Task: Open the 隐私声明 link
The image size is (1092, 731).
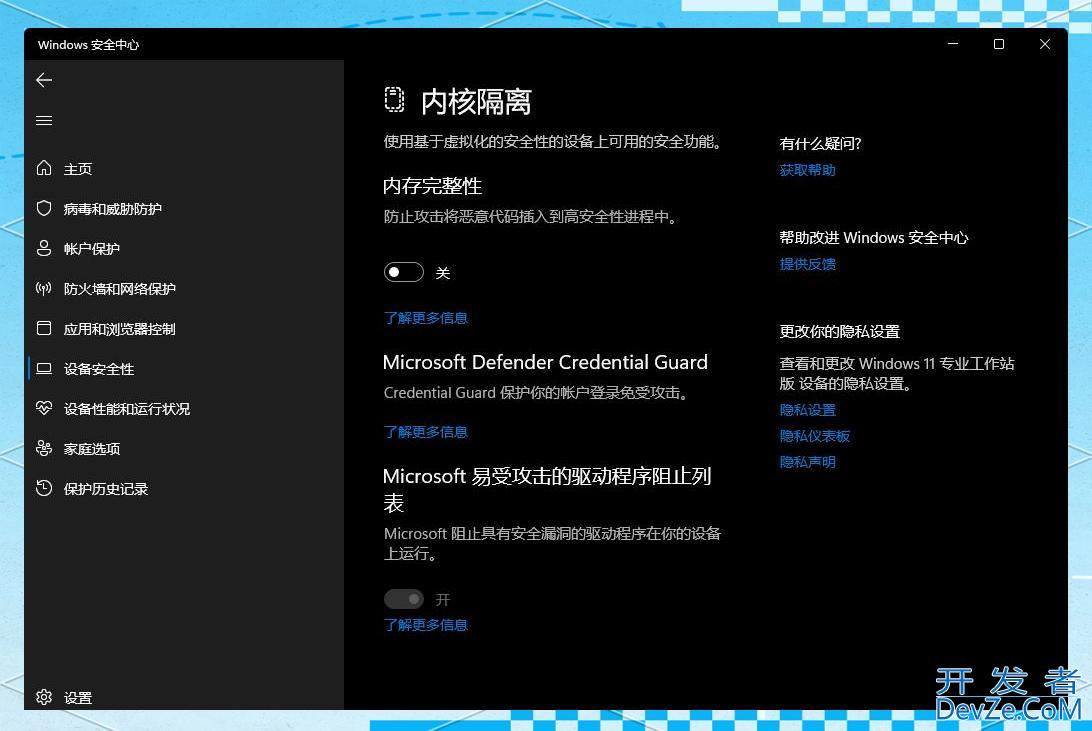Action: (807, 462)
